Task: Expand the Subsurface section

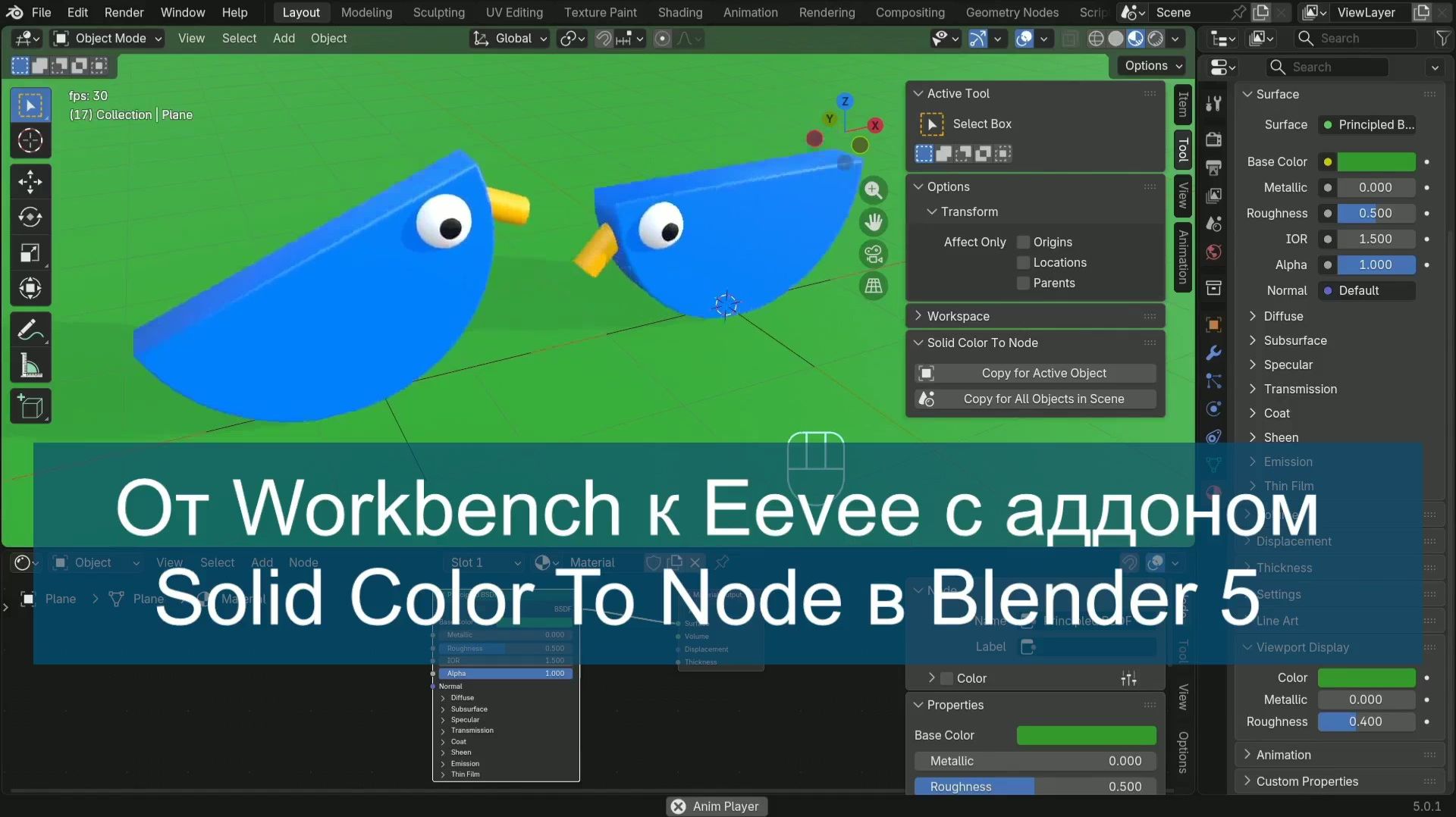Action: point(1295,340)
